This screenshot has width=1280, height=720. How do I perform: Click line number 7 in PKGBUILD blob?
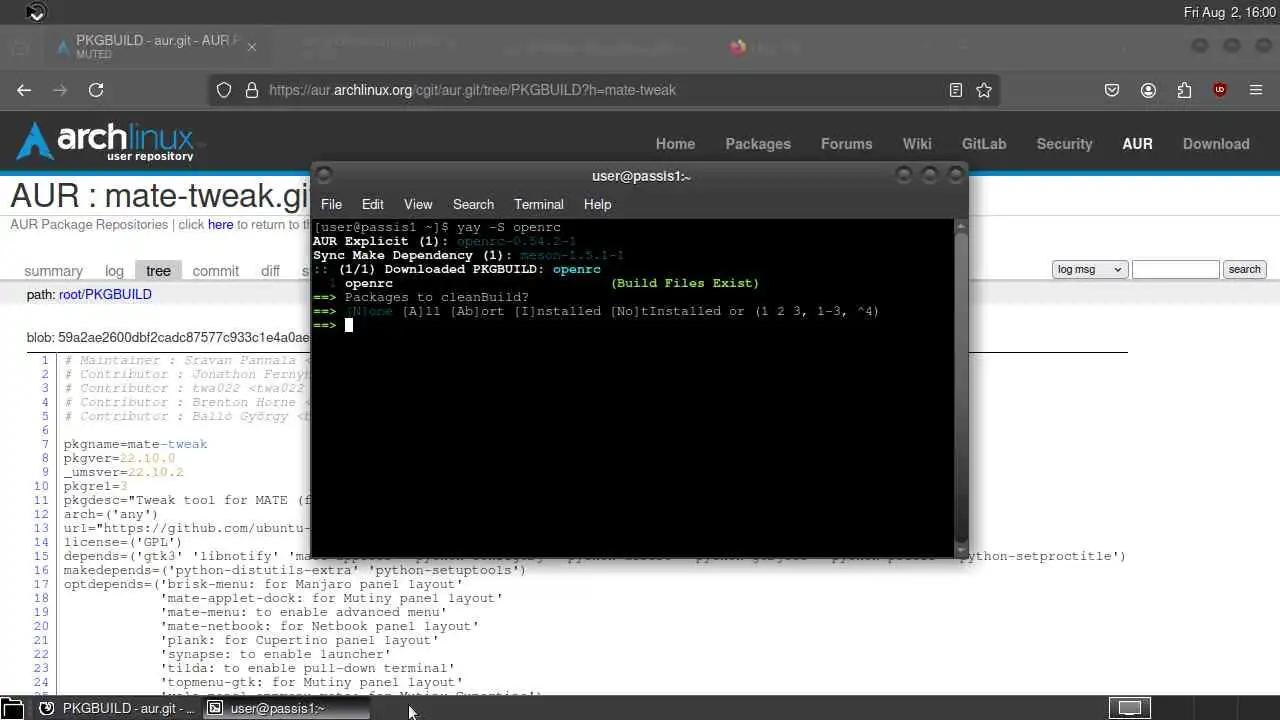[45, 444]
